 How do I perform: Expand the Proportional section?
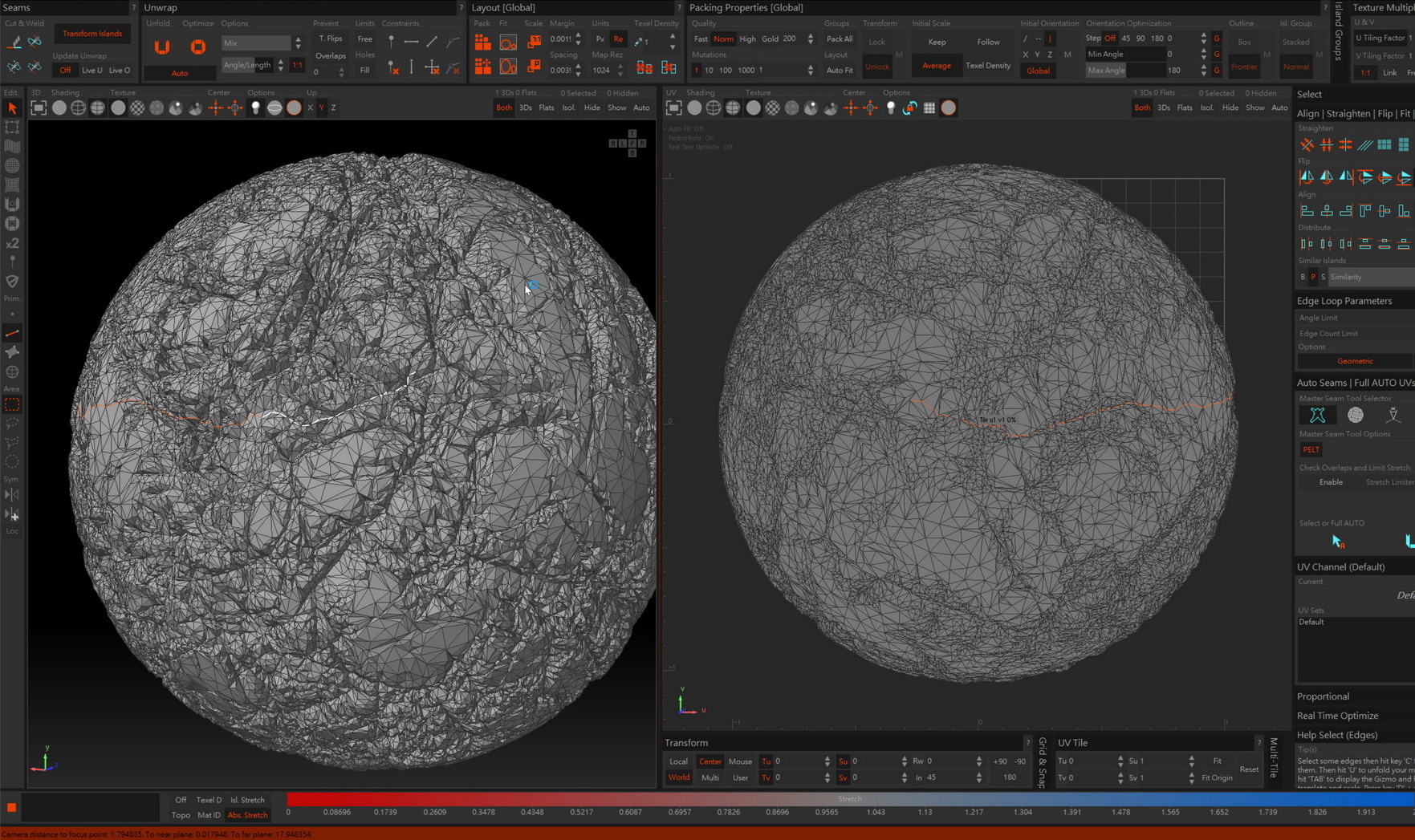click(1323, 696)
